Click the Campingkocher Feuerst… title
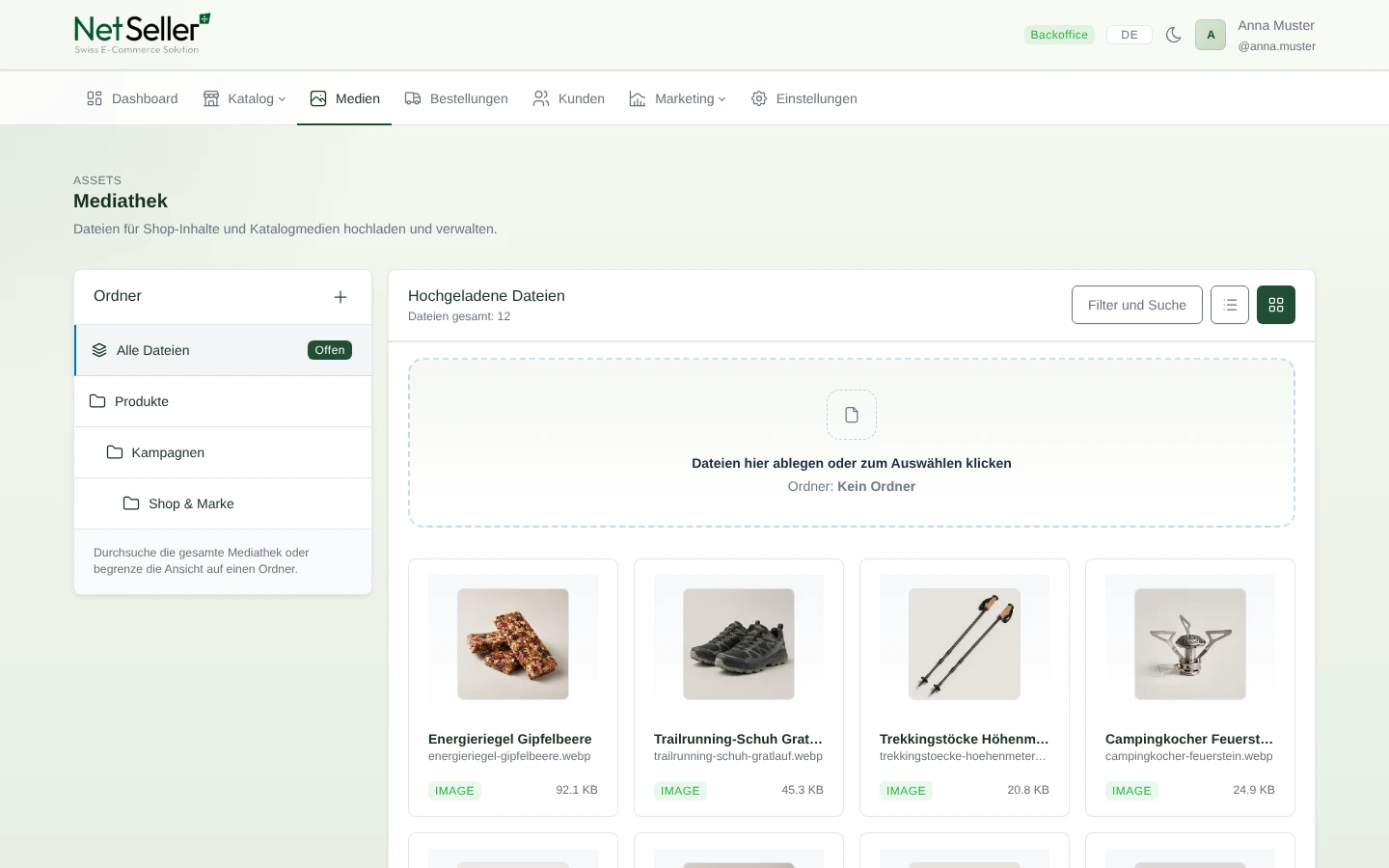1389x868 pixels. point(1189,739)
